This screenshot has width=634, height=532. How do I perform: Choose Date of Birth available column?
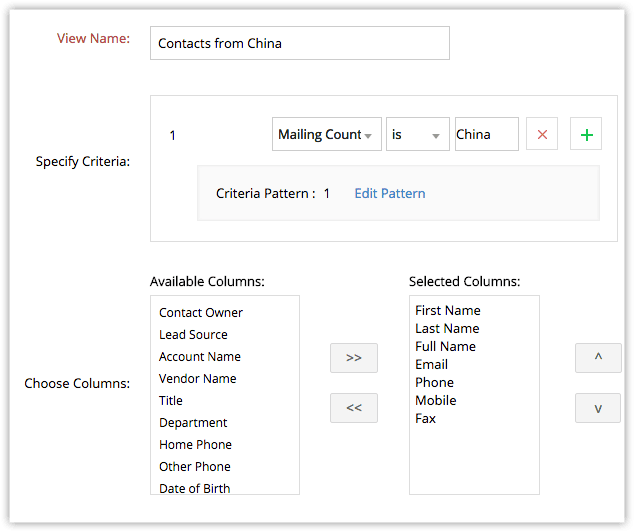[x=194, y=488]
